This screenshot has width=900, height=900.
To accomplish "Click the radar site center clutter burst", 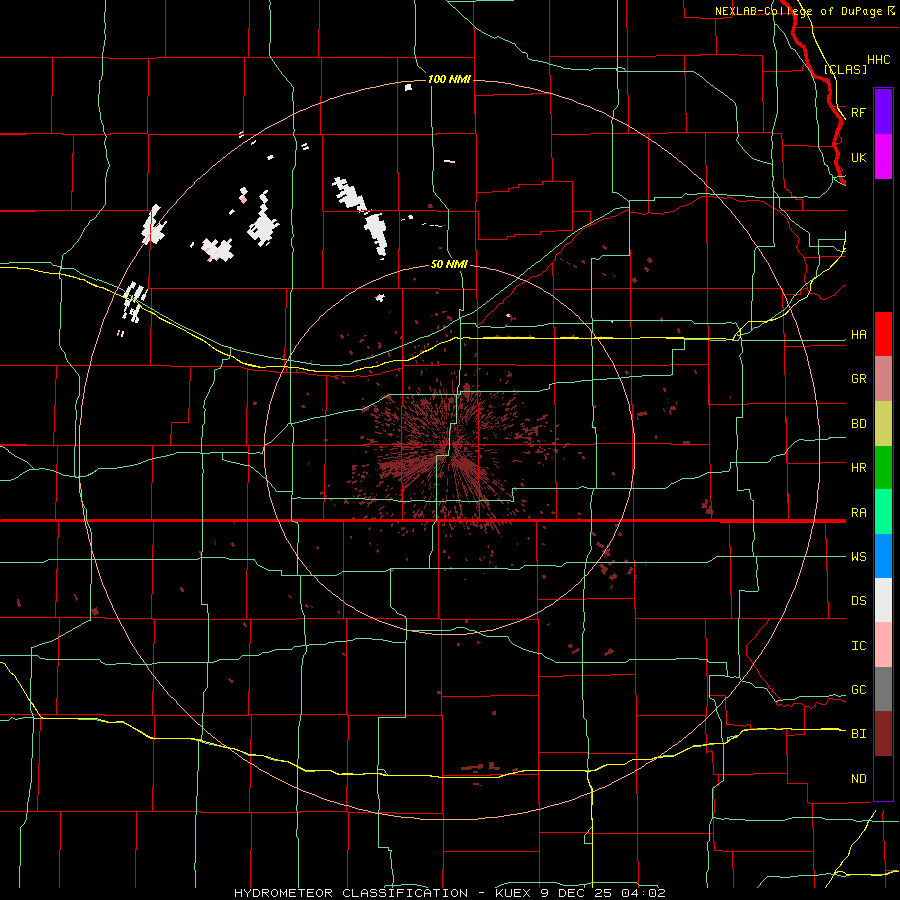I will click(x=449, y=448).
